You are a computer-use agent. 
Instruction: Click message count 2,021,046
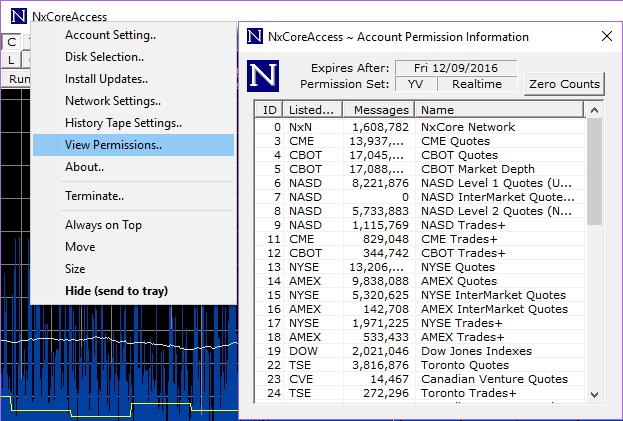point(381,351)
